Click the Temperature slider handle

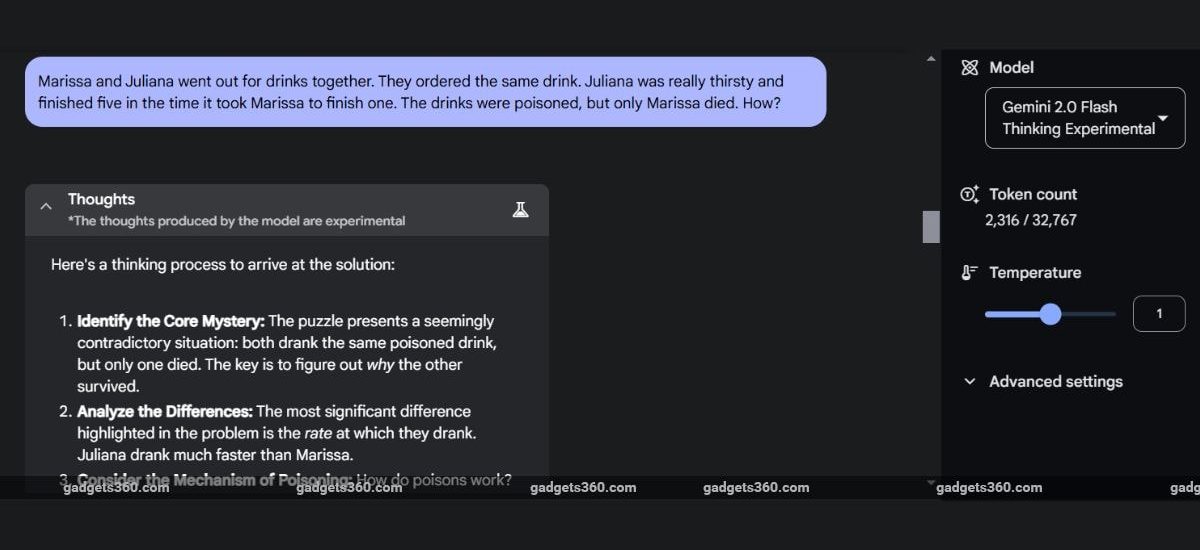[x=1050, y=314]
